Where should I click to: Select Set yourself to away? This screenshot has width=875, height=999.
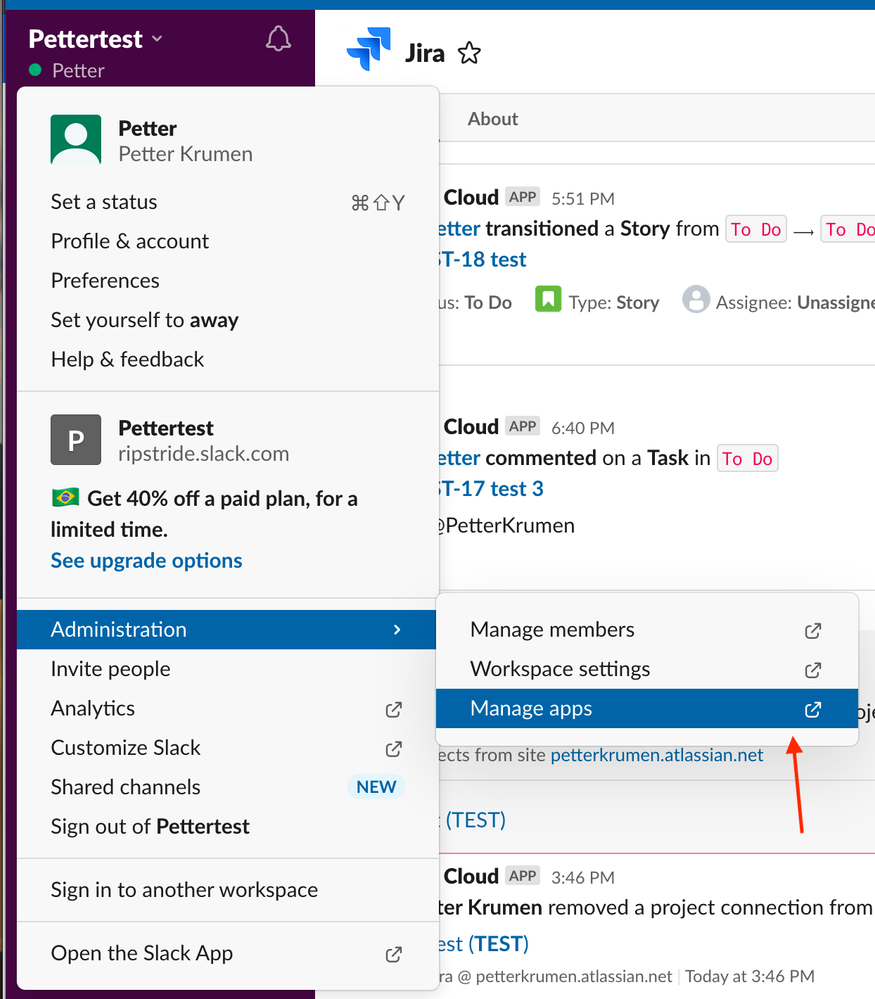[x=228, y=320]
